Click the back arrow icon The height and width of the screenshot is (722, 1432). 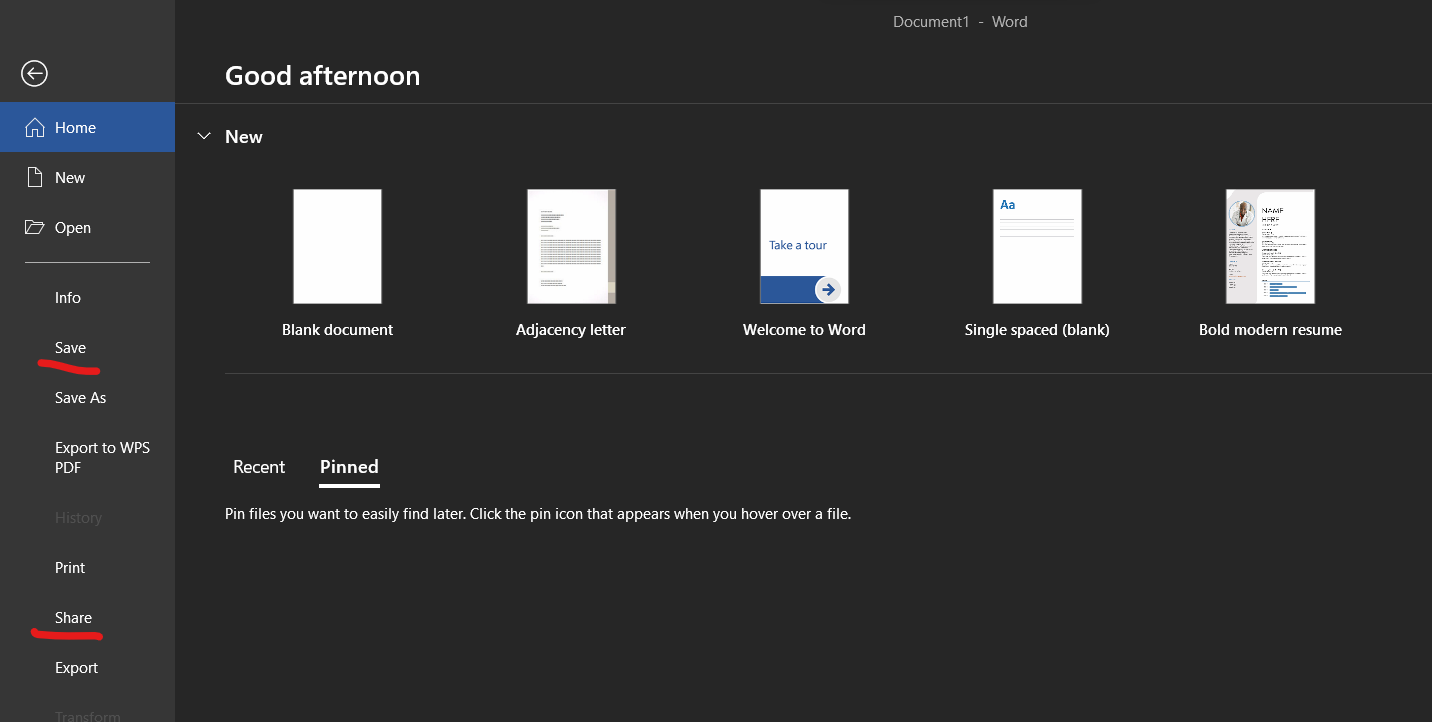34,73
